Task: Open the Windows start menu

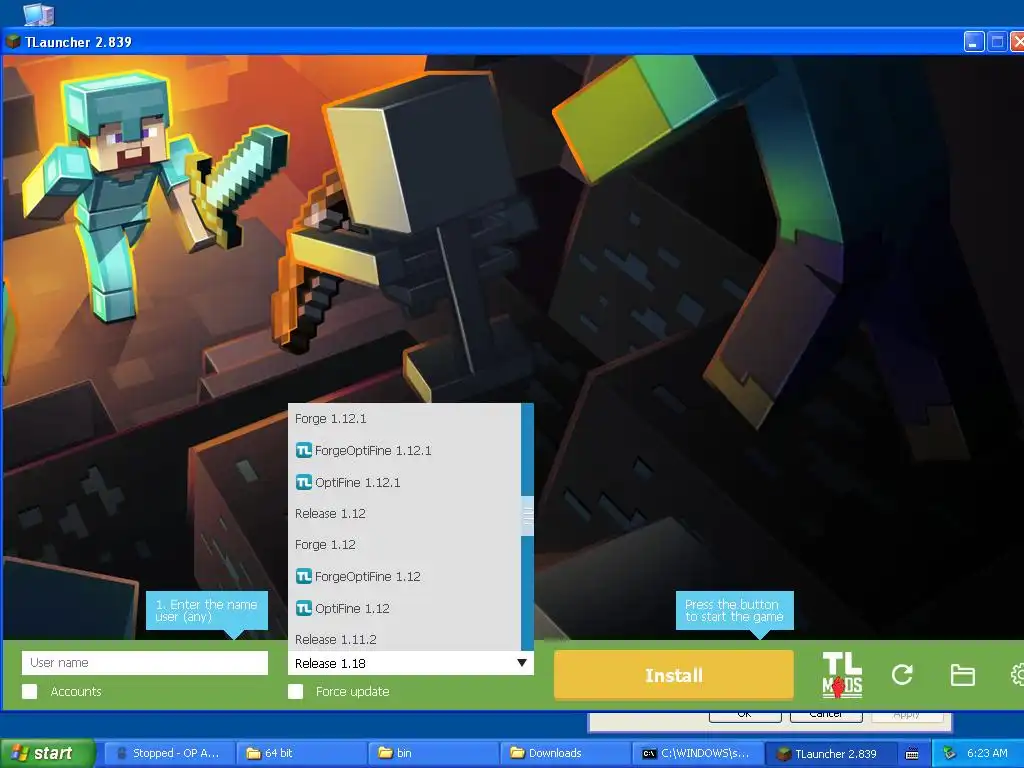Action: [x=46, y=753]
